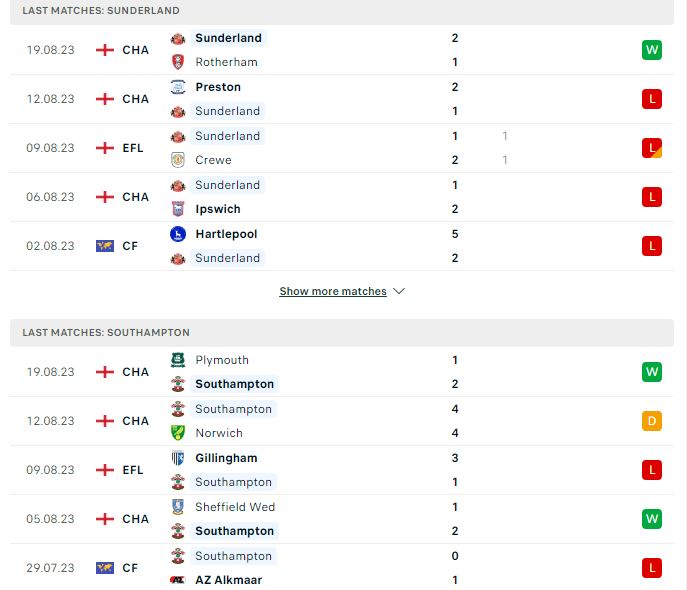Screen dimensions: 687x590
Task: Click the Norwich club crest icon
Action: [x=178, y=433]
